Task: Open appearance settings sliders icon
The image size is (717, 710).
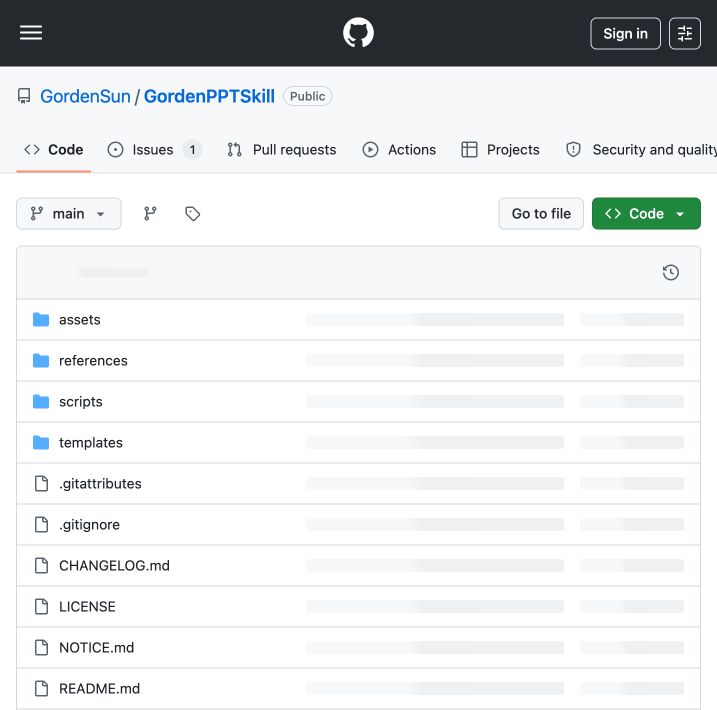Action: pyautogui.click(x=685, y=33)
